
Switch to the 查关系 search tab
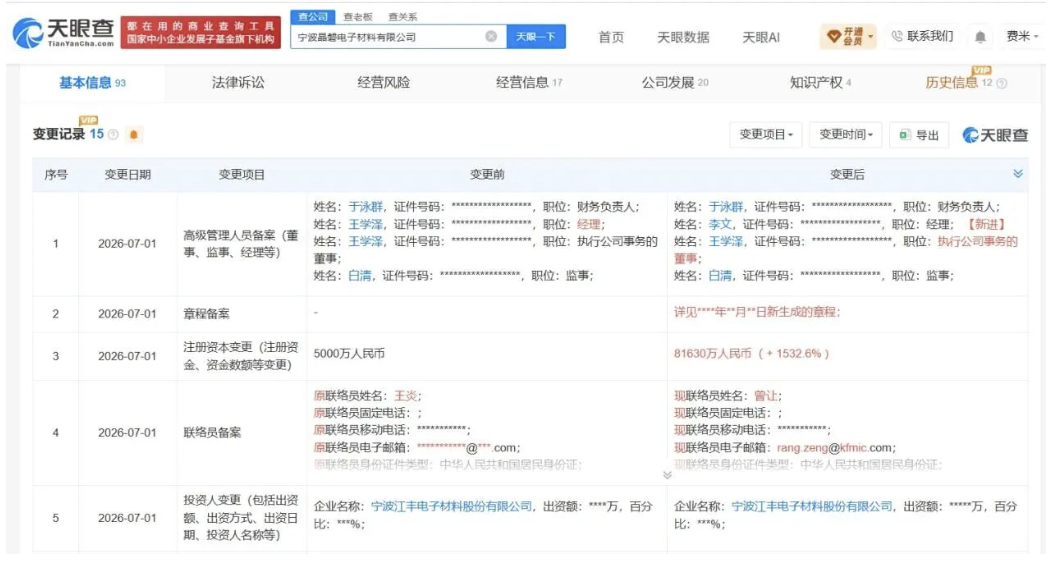[x=403, y=17]
